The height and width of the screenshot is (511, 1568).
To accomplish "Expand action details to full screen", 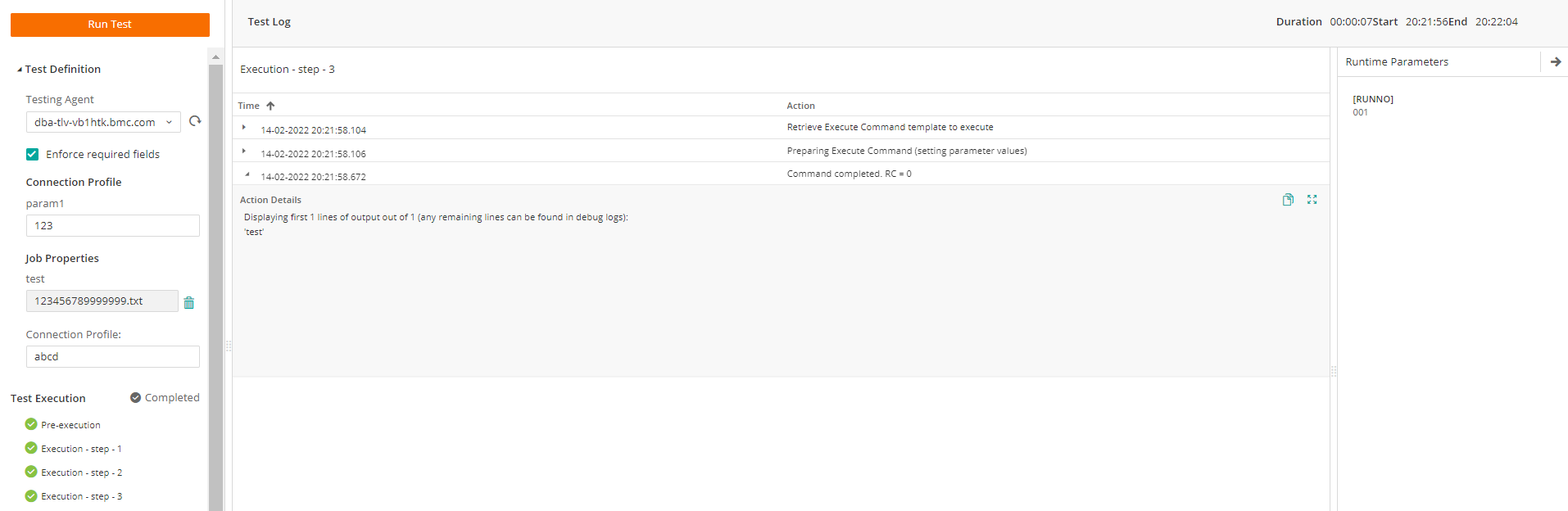I will tap(1312, 200).
